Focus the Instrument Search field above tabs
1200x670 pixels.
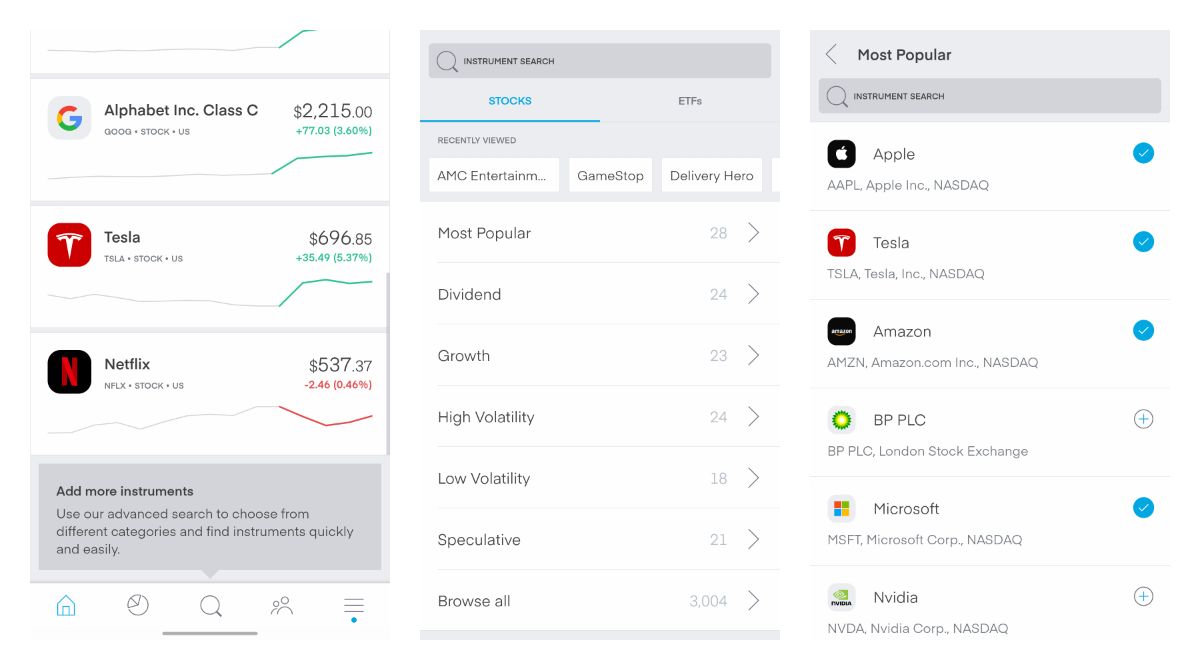600,61
